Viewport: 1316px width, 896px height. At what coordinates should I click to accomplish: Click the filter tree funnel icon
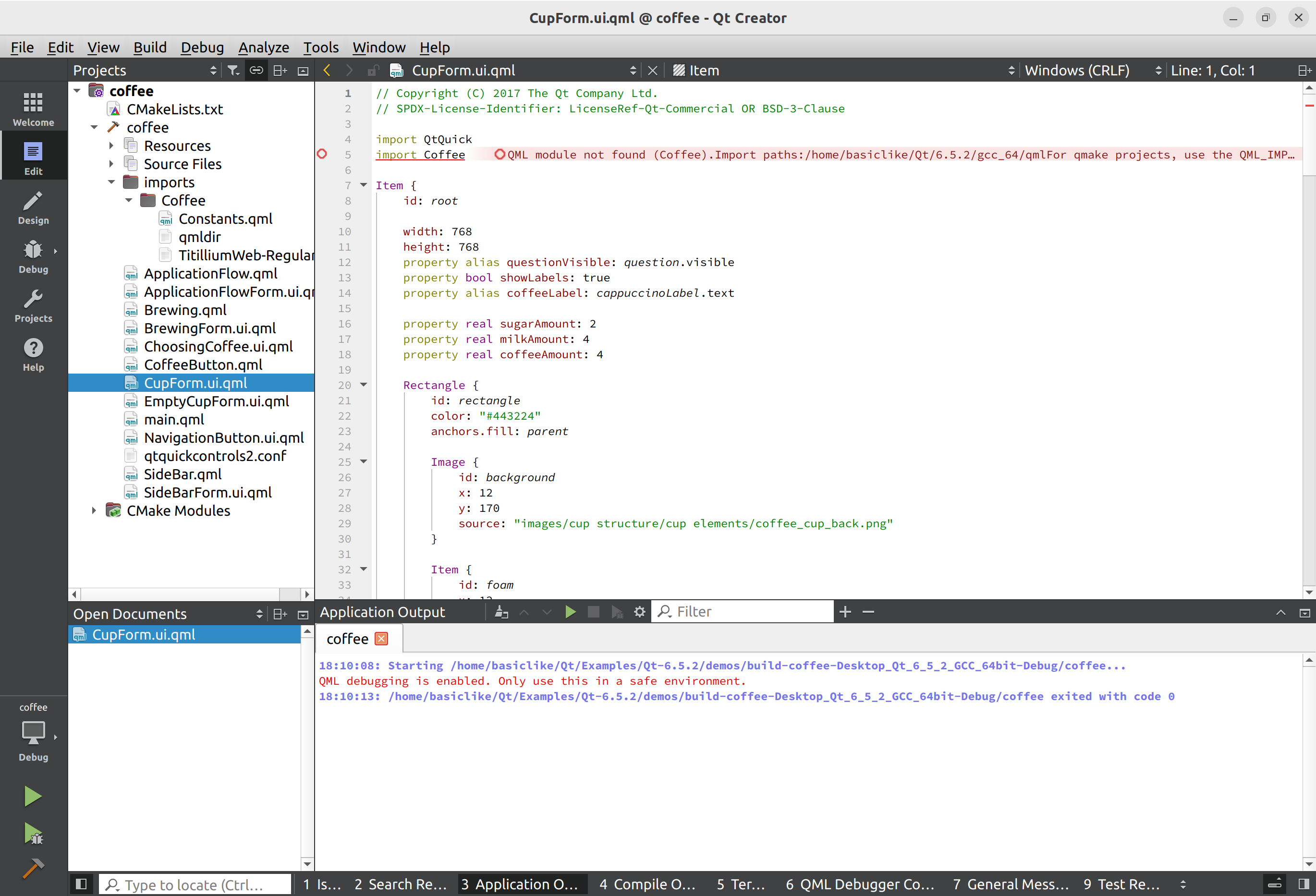(233, 70)
